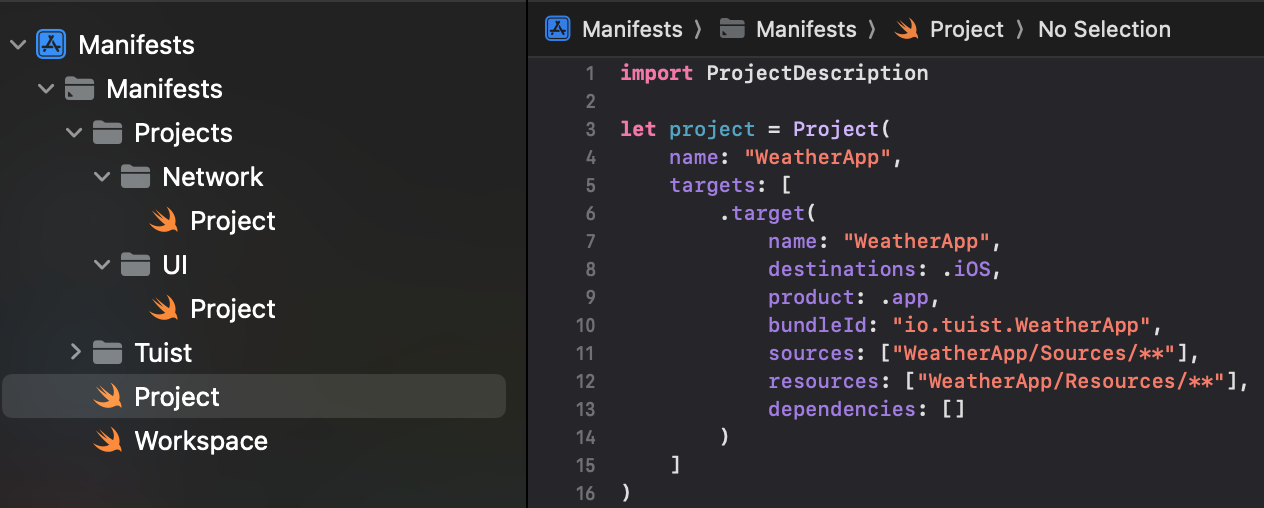This screenshot has height=508, width=1264.
Task: Click the Tuist folder icon
Action: tap(107, 353)
